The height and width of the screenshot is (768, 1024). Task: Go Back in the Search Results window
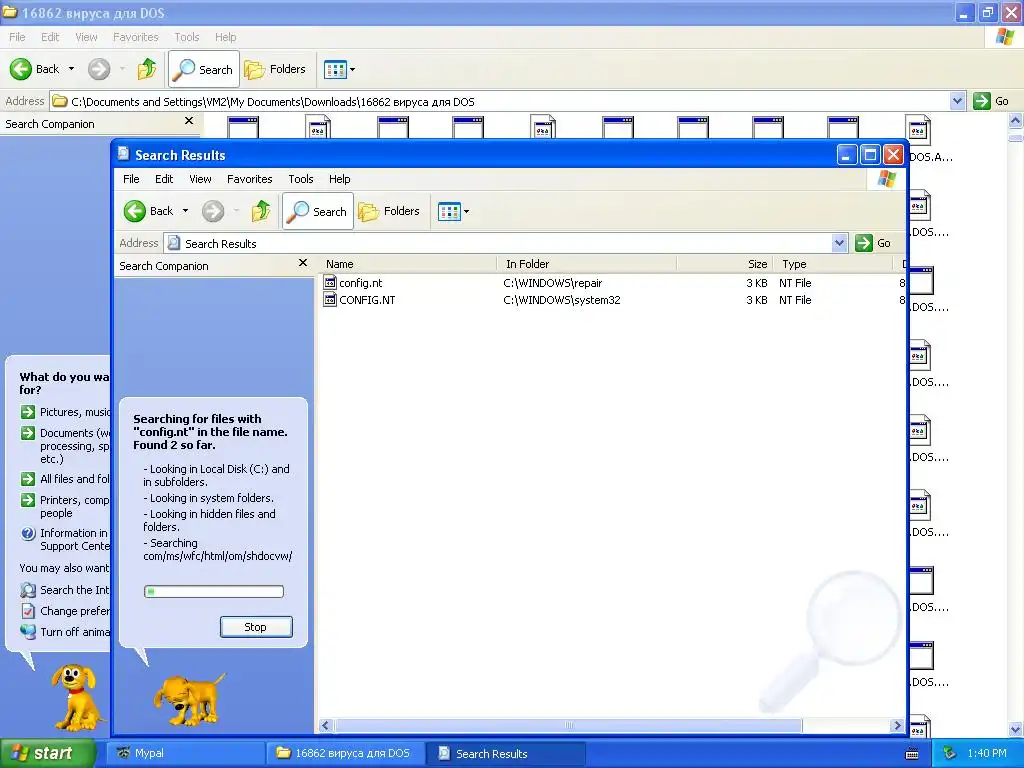tap(149, 211)
